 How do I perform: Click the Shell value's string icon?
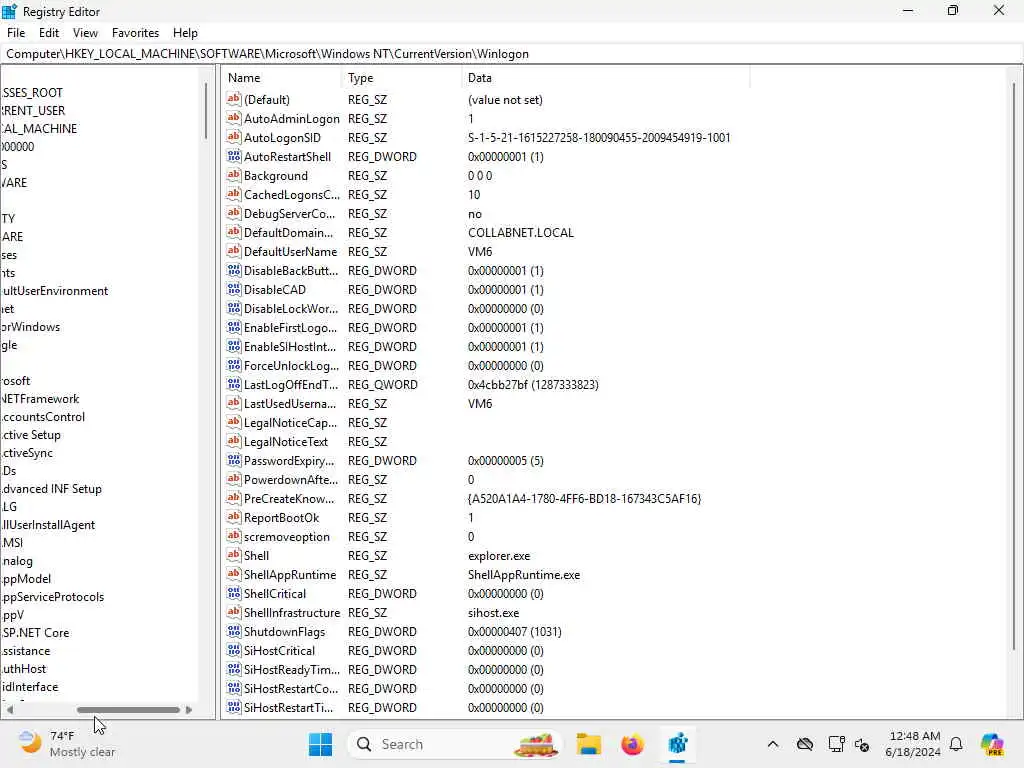pyautogui.click(x=234, y=555)
